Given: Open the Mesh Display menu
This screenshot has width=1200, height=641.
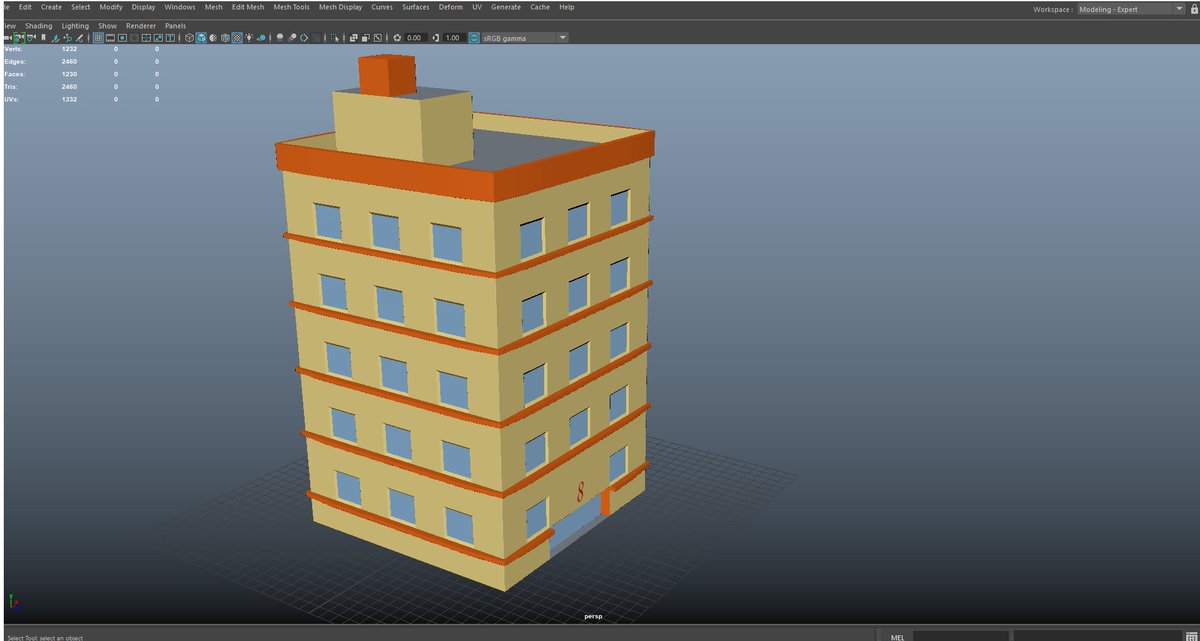Looking at the screenshot, I should [x=341, y=7].
